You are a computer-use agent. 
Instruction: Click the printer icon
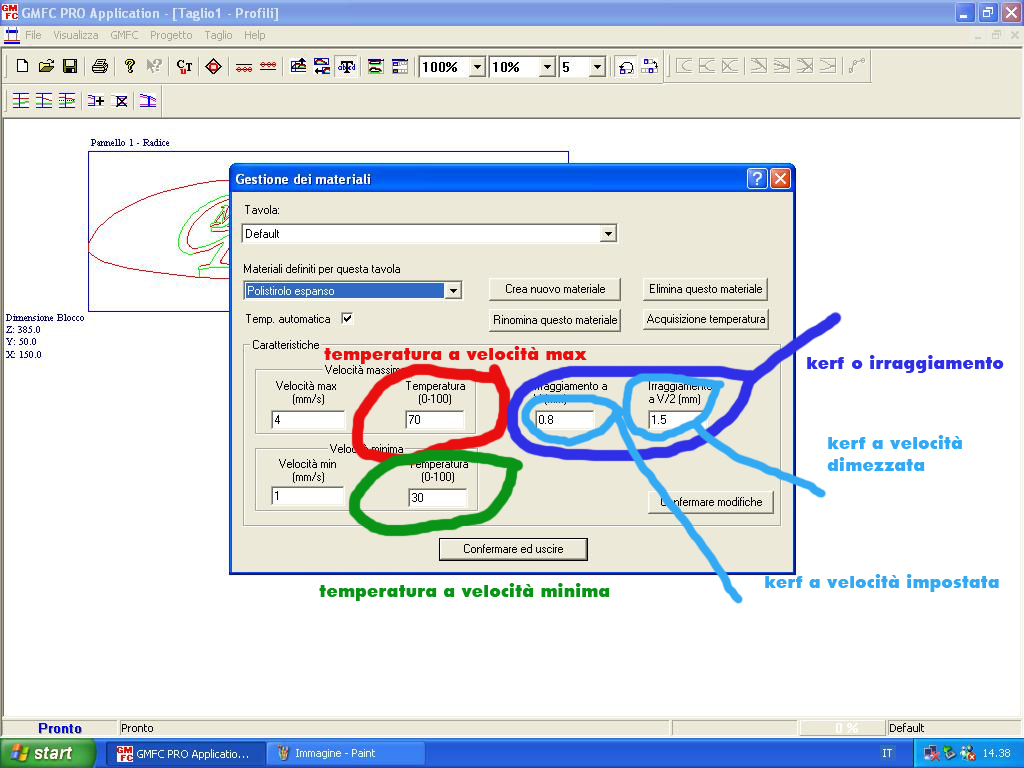click(x=100, y=67)
